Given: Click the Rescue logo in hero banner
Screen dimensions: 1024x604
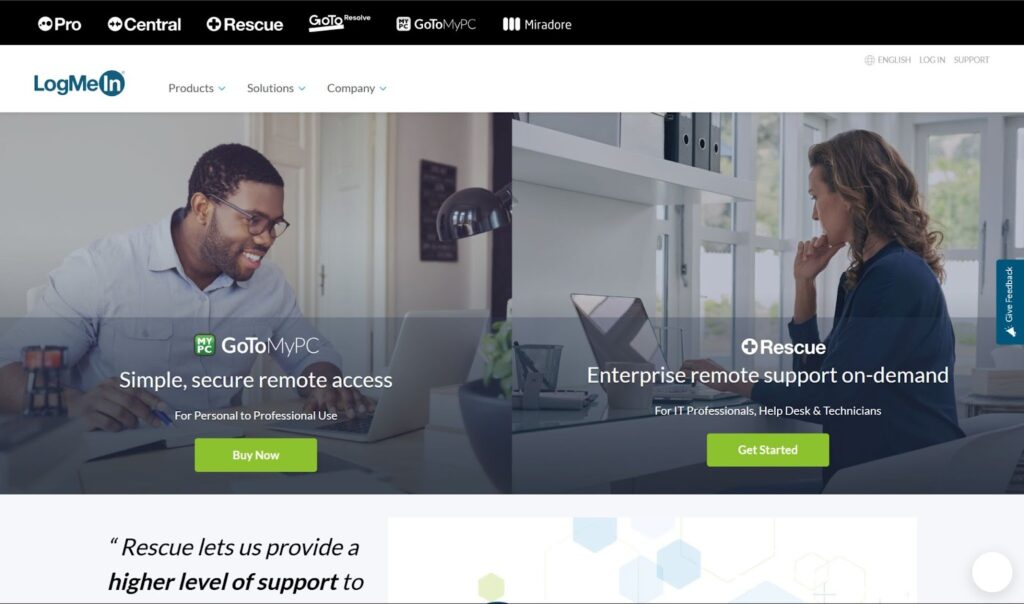Looking at the screenshot, I should [783, 347].
